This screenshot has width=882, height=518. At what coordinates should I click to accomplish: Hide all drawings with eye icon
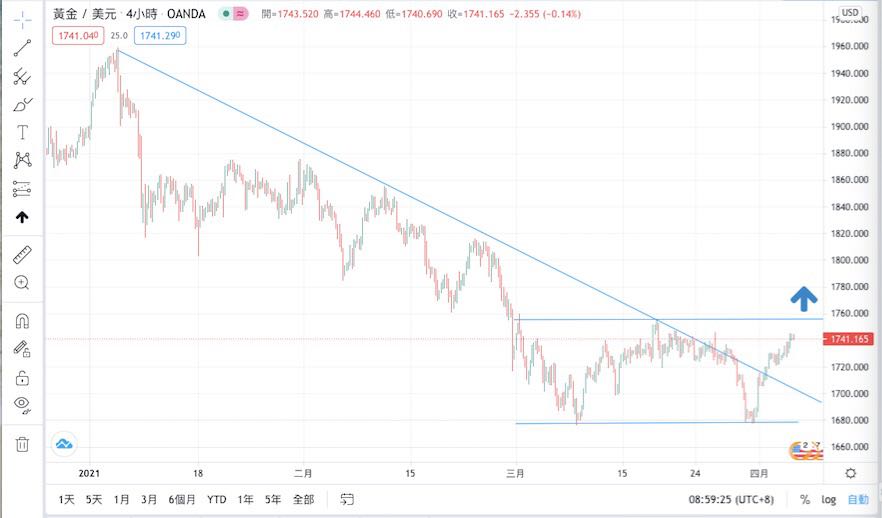tap(22, 405)
